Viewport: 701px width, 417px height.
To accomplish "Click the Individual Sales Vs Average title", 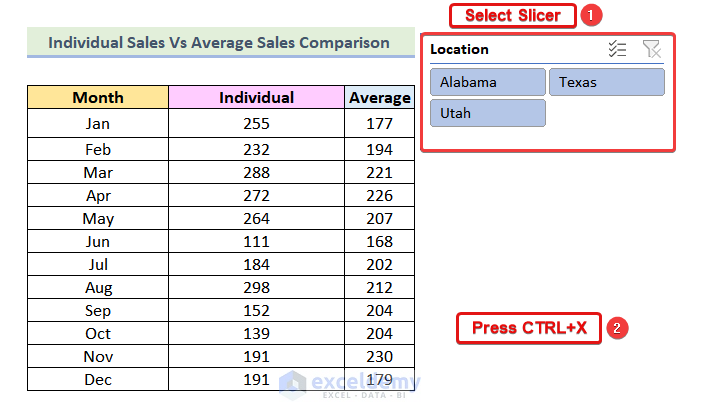I will coord(219,43).
